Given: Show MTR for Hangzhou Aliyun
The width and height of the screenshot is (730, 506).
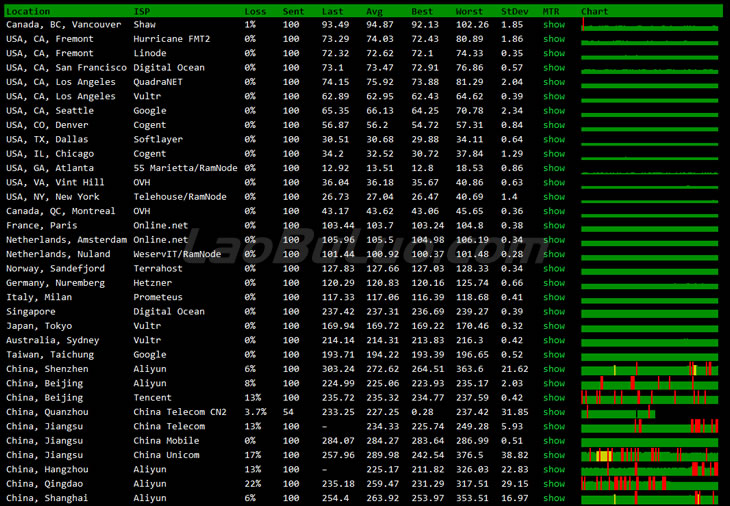Looking at the screenshot, I should [554, 470].
